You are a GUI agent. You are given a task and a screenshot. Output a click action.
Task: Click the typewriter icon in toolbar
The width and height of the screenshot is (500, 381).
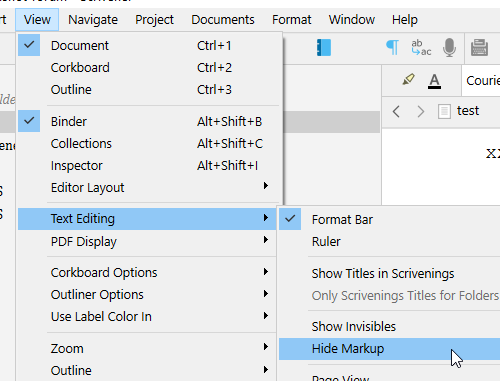pyautogui.click(x=479, y=47)
